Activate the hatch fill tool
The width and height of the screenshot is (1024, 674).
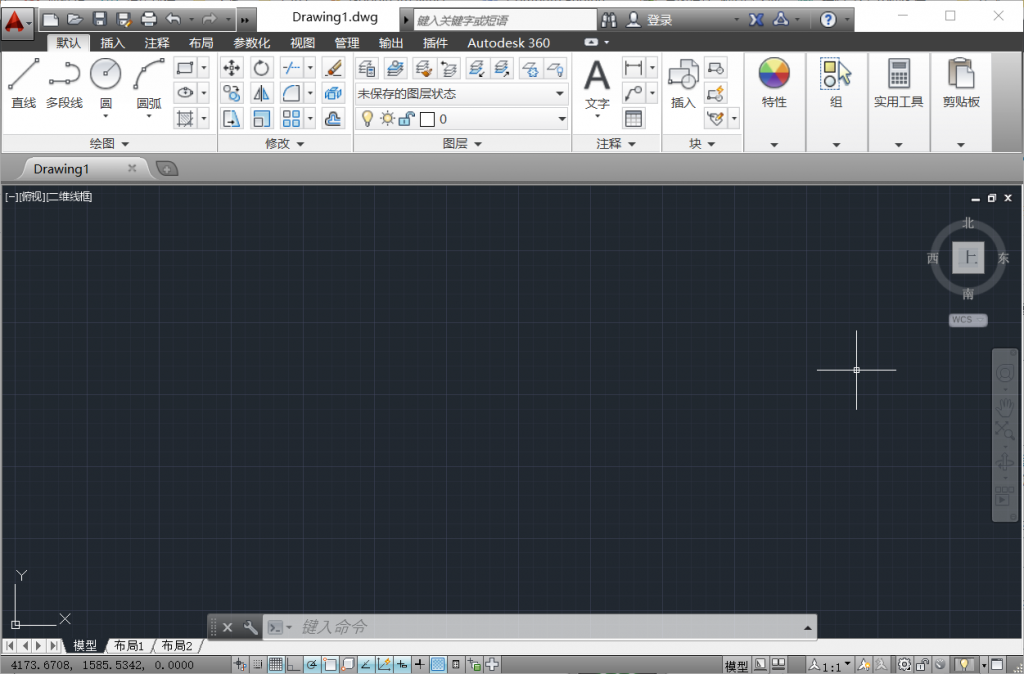(x=185, y=118)
